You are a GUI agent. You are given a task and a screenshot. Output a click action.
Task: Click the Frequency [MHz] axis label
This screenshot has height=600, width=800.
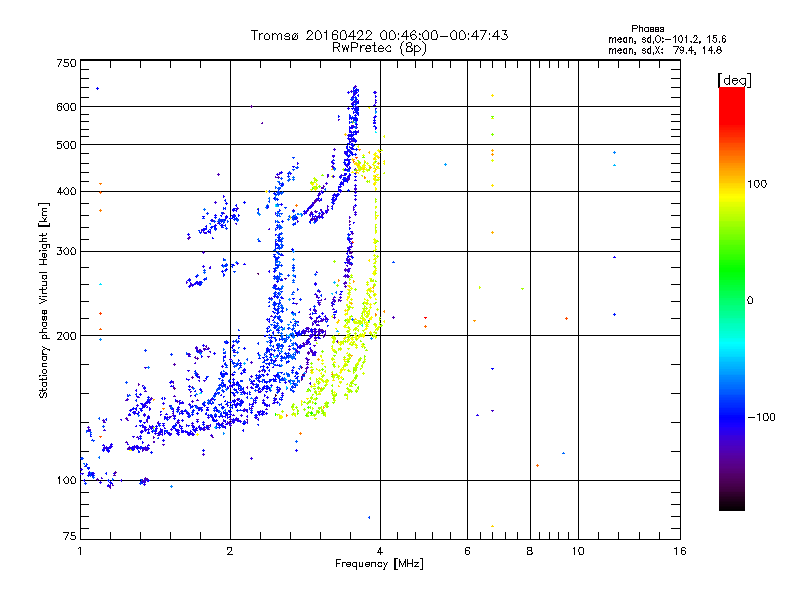379,564
